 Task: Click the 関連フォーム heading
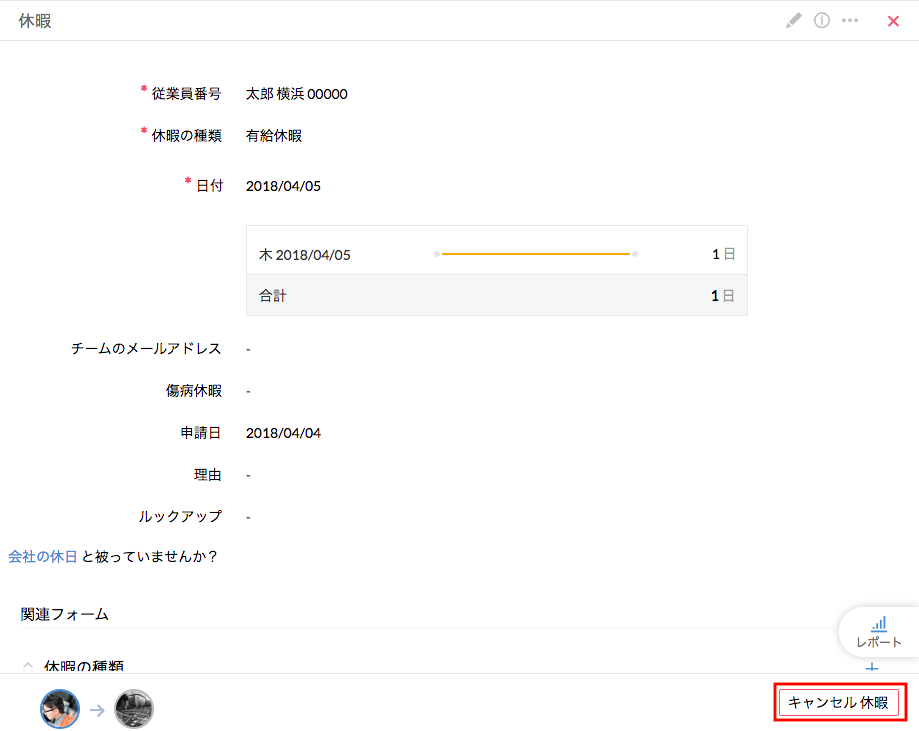(64, 614)
